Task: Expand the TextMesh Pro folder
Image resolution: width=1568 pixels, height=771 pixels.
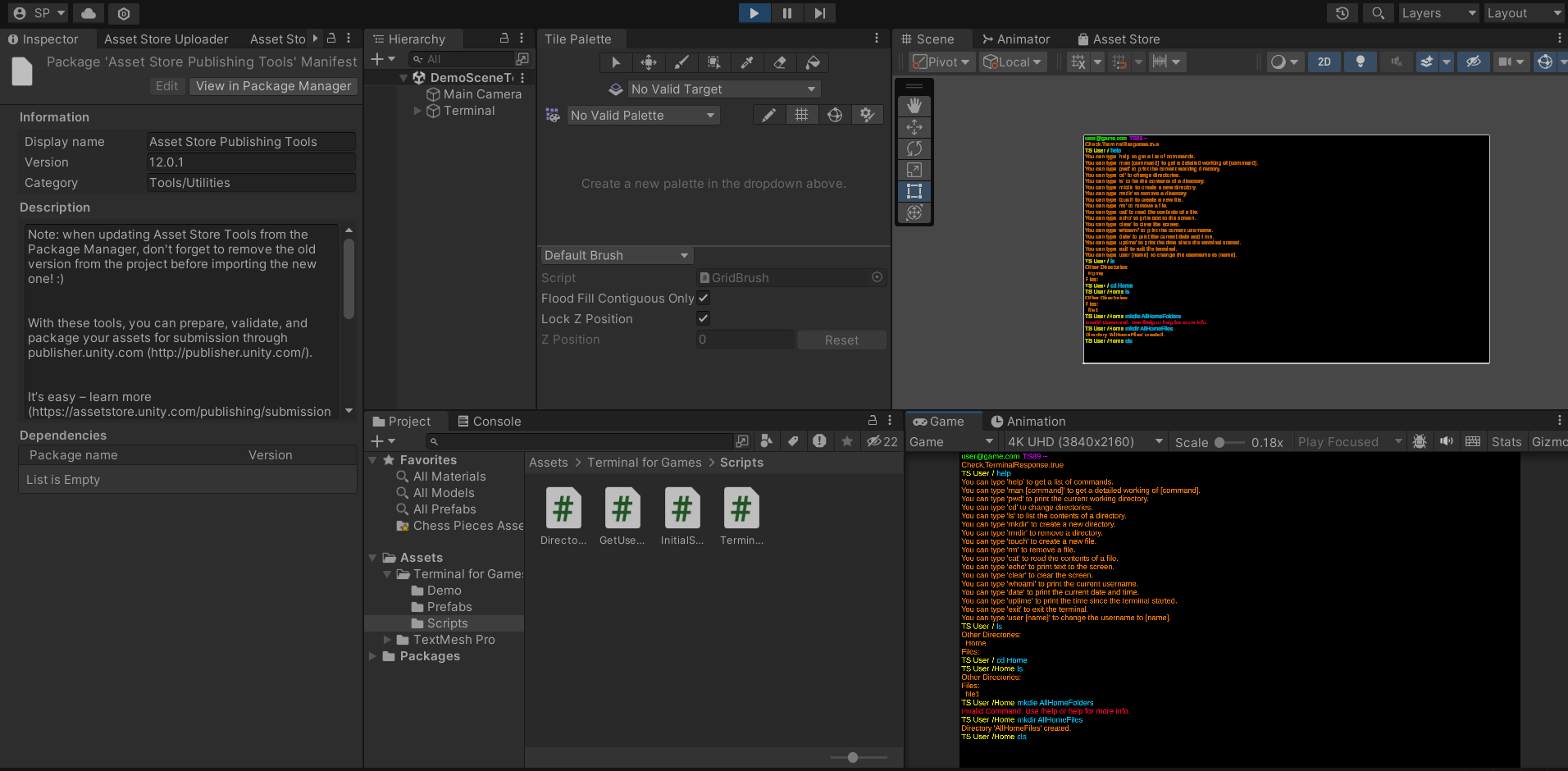Action: point(387,640)
